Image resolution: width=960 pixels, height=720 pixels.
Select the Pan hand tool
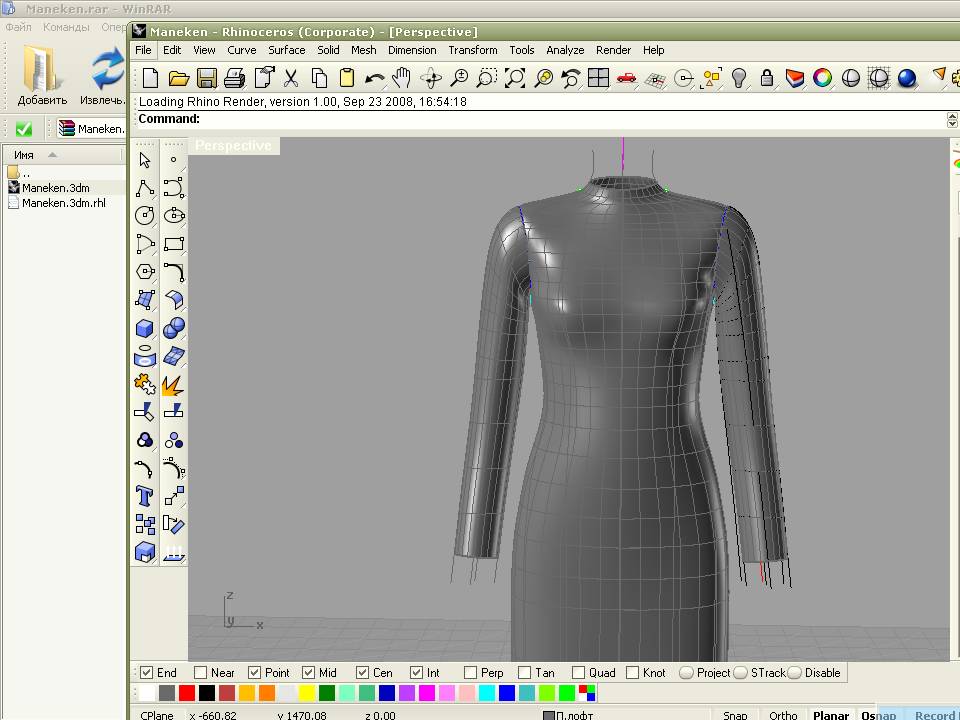[402, 78]
